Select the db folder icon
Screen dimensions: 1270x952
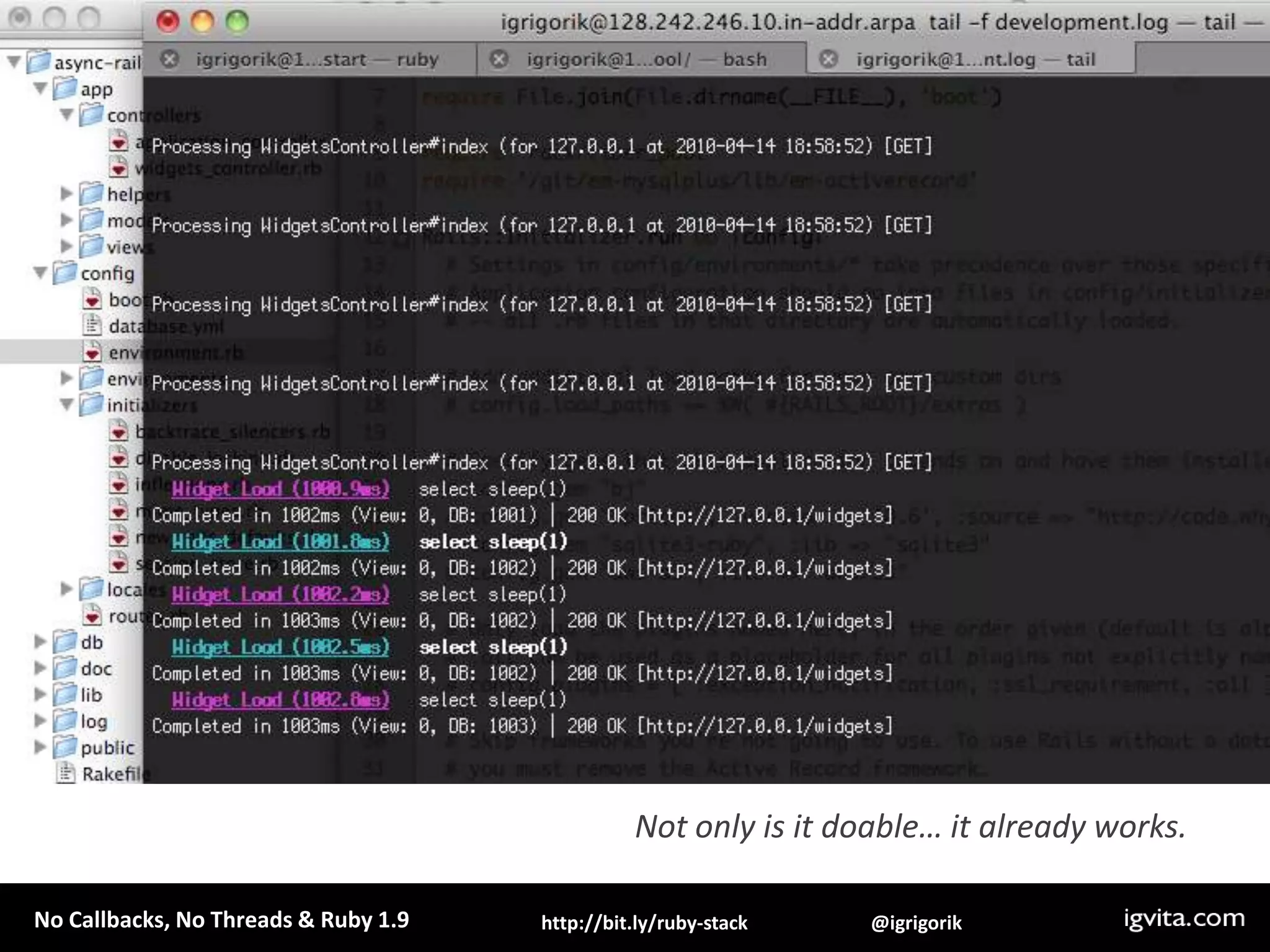(x=64, y=641)
